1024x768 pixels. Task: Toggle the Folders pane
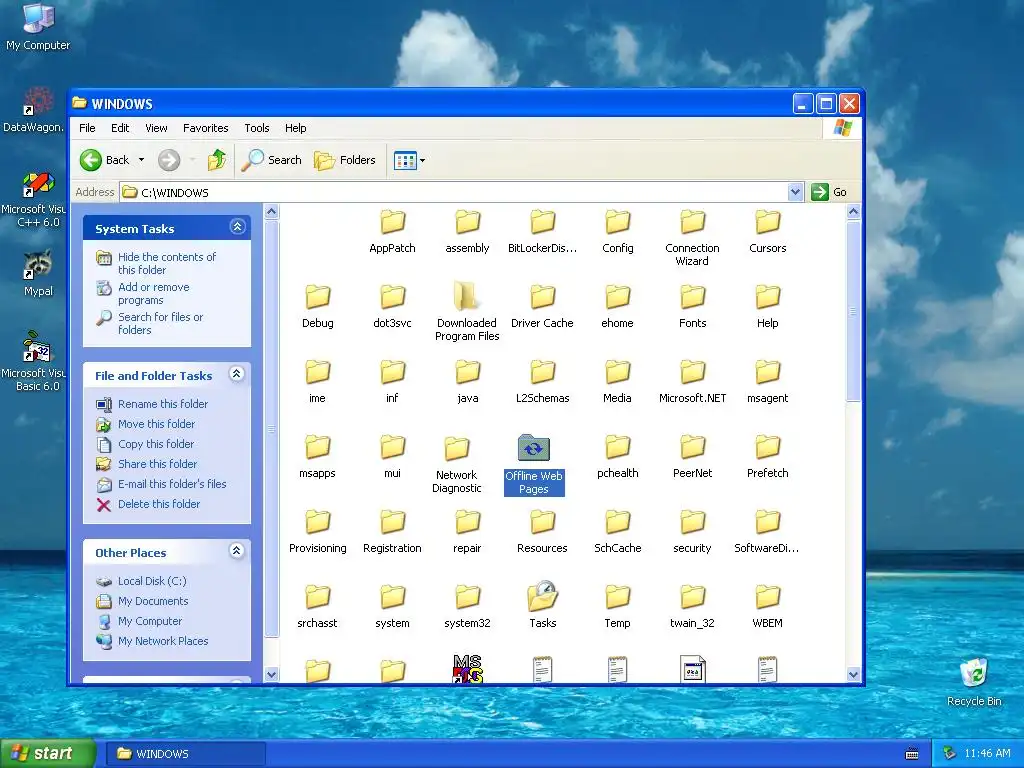click(345, 160)
